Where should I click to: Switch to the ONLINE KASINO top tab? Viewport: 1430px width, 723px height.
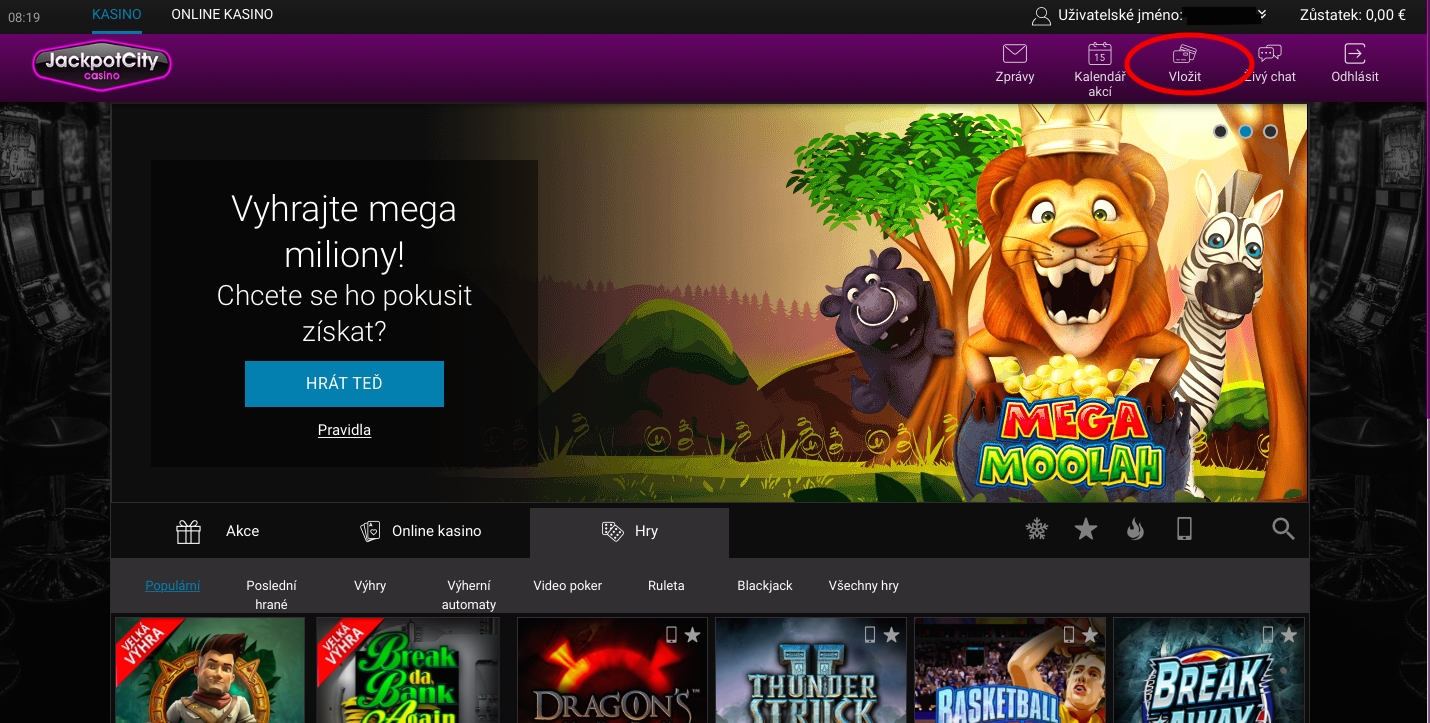(x=222, y=15)
